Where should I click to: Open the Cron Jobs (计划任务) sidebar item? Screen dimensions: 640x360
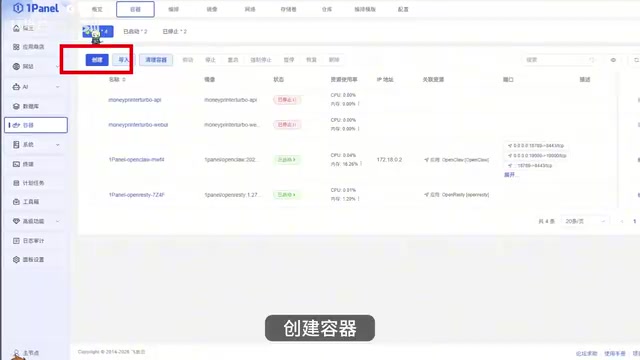pos(36,183)
